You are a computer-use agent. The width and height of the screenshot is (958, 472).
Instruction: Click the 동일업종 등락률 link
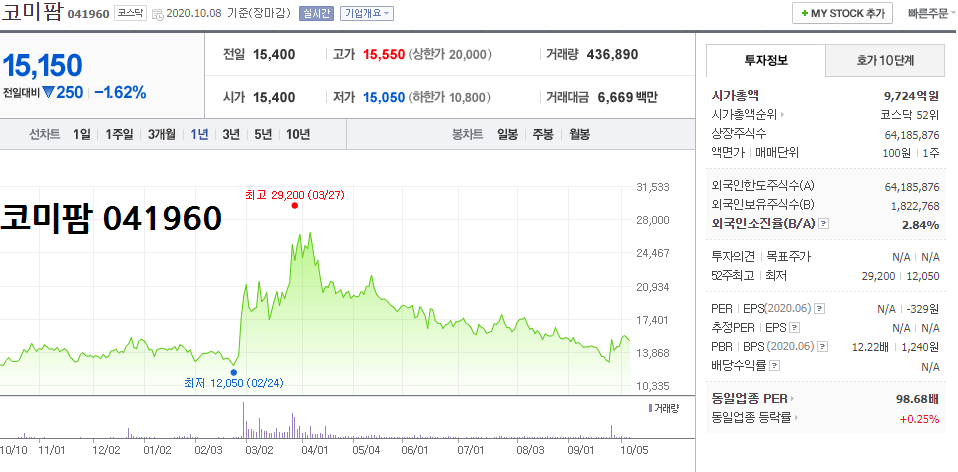[751, 418]
